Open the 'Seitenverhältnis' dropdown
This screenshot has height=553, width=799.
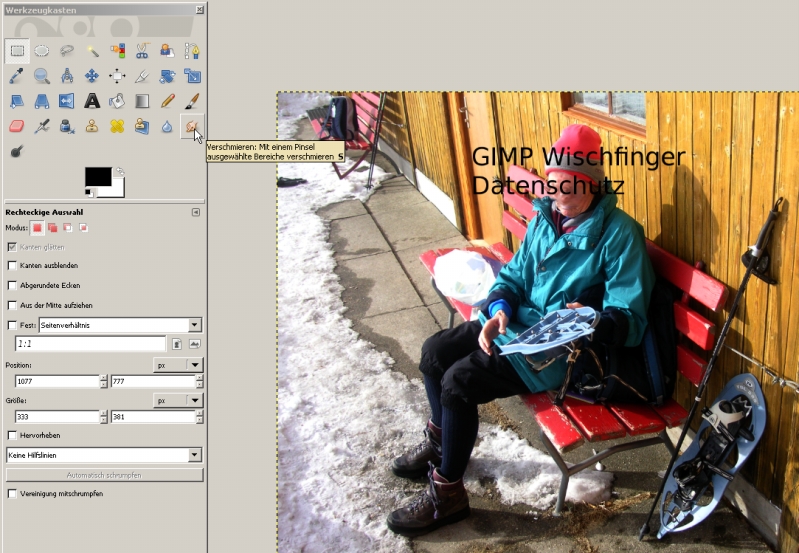[119, 325]
